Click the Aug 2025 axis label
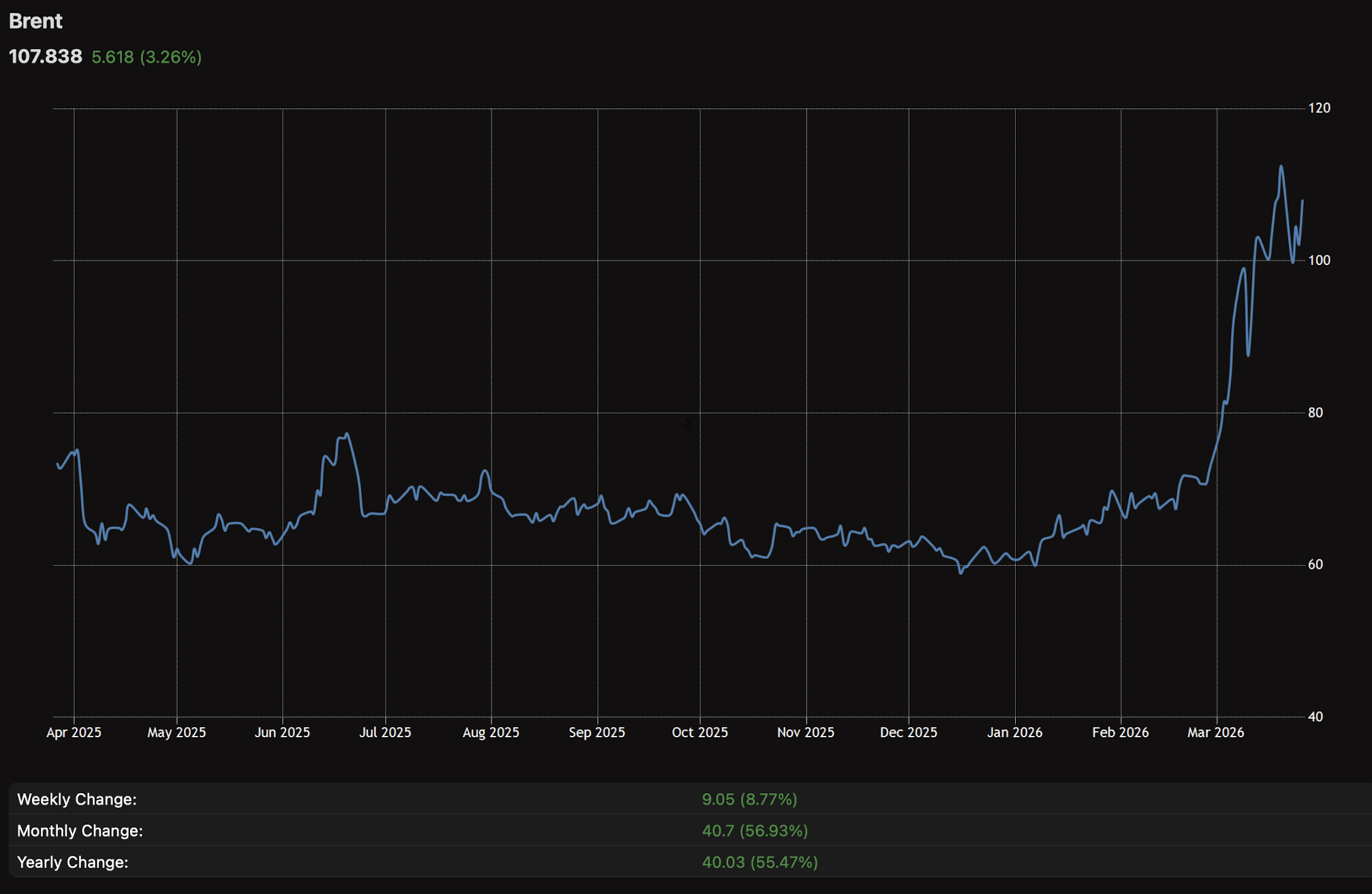This screenshot has height=894, width=1372. point(490,732)
